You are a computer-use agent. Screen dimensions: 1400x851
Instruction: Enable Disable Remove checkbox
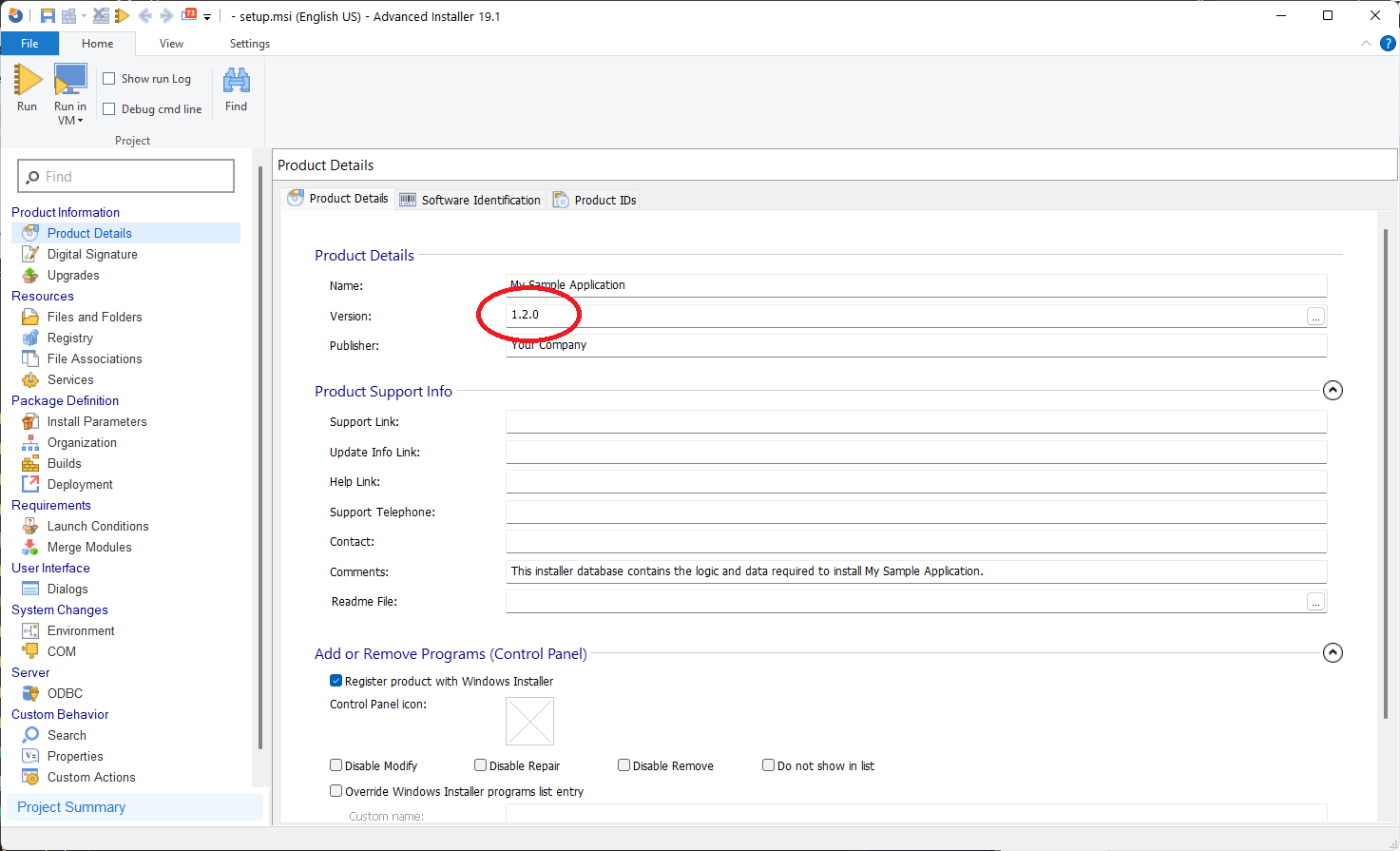click(623, 764)
